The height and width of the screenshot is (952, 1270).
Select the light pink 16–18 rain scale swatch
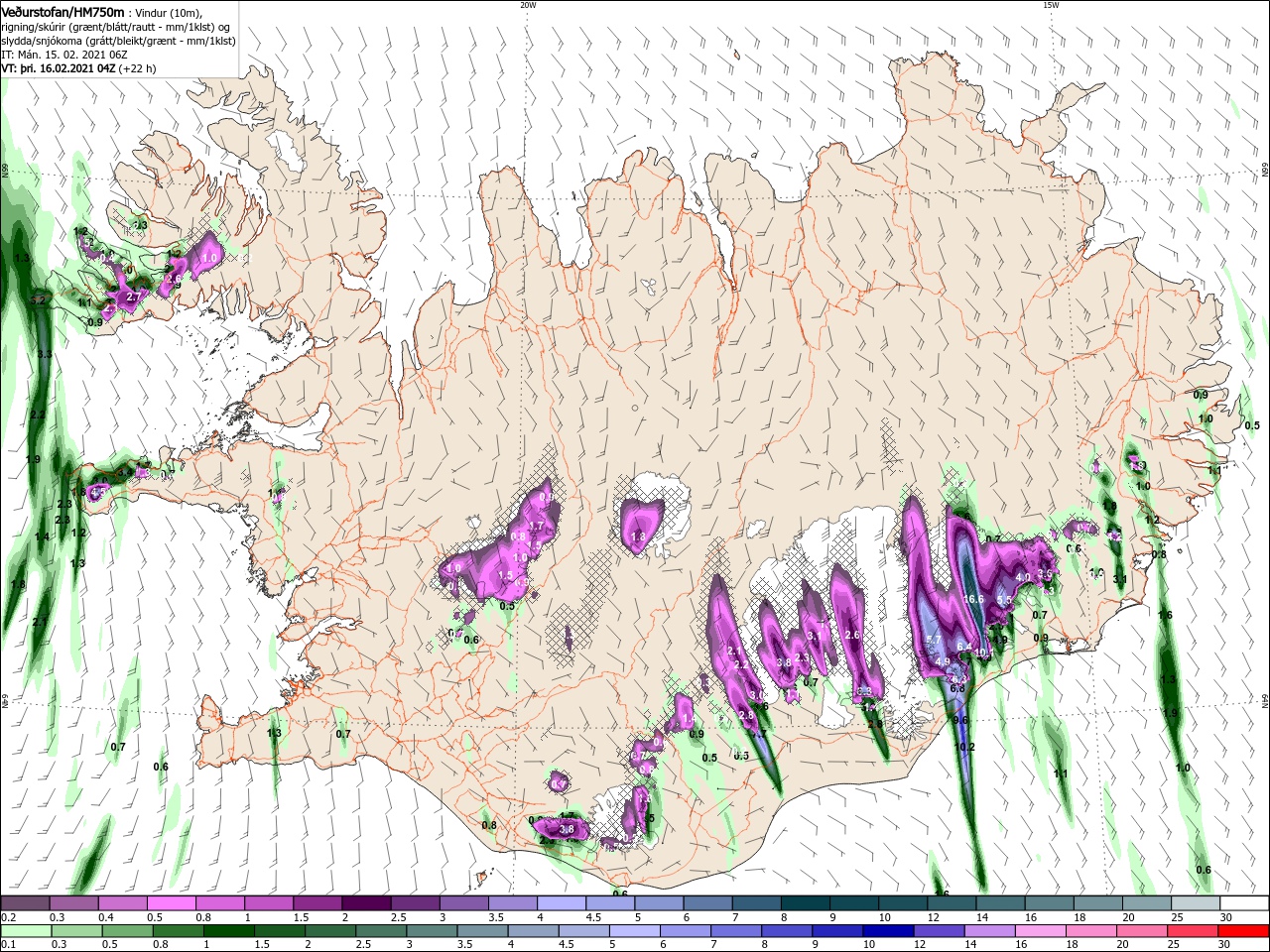(1041, 931)
